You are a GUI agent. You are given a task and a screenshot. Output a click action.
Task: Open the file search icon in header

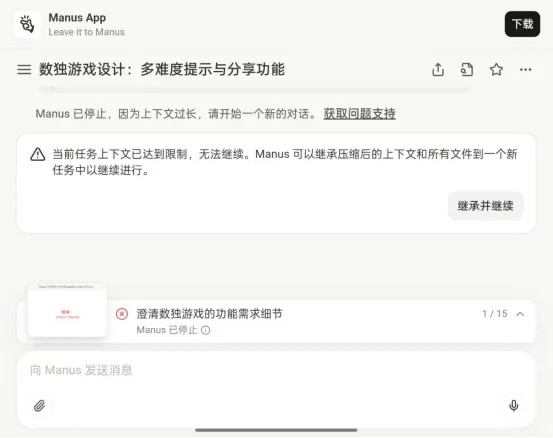click(x=467, y=69)
